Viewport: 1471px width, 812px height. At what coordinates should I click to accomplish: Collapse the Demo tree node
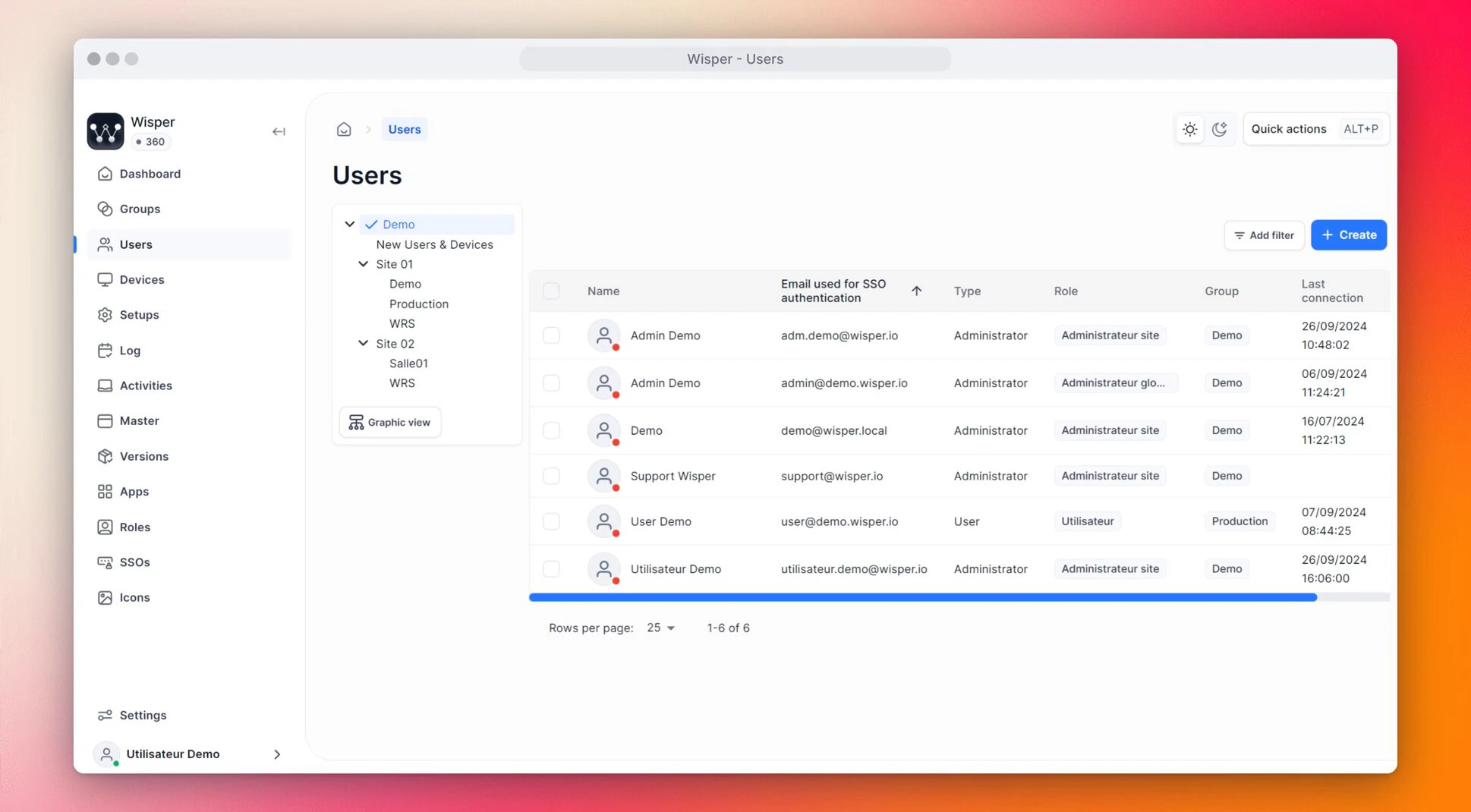[349, 224]
